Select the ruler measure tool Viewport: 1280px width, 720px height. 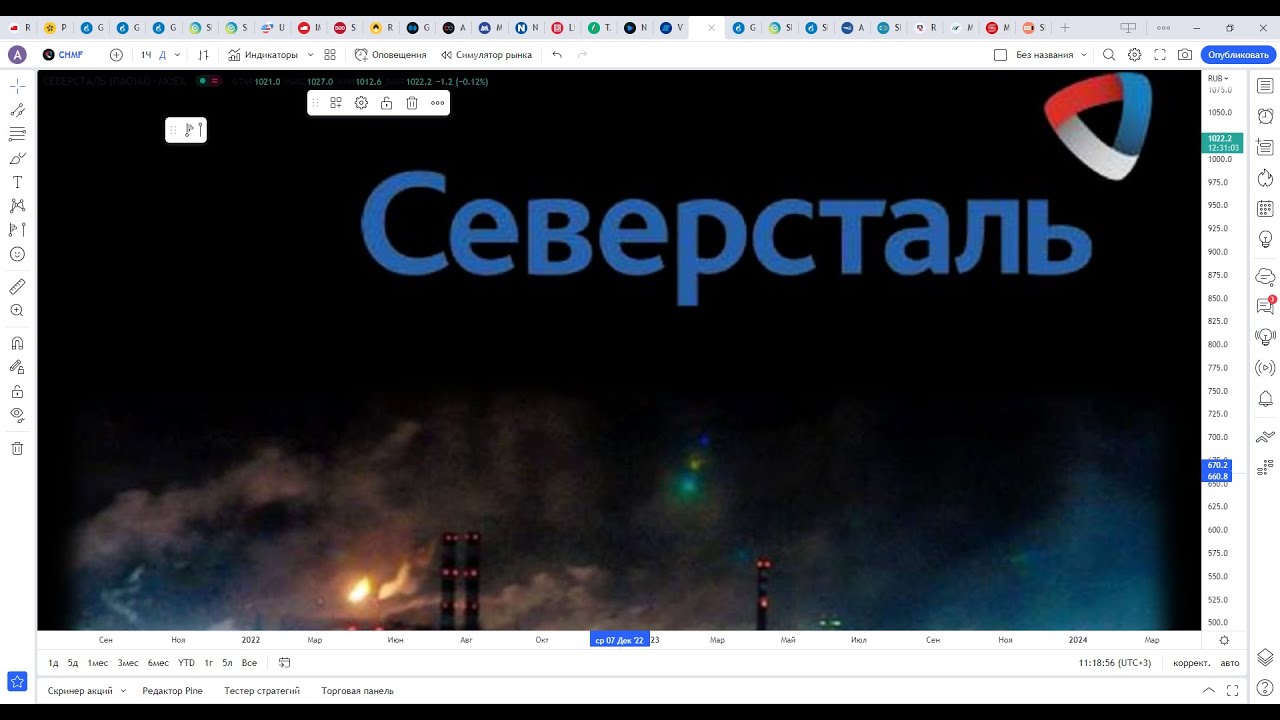17,287
